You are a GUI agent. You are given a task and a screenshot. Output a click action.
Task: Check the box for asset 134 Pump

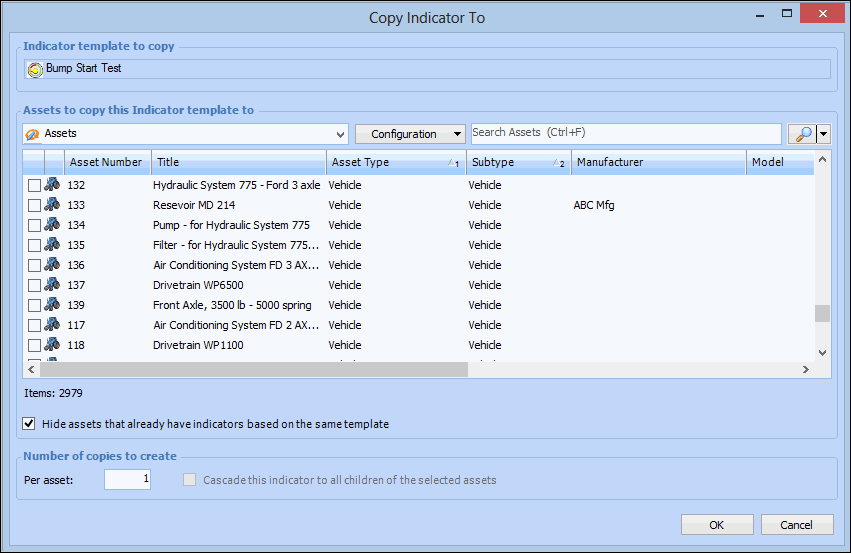click(x=34, y=225)
